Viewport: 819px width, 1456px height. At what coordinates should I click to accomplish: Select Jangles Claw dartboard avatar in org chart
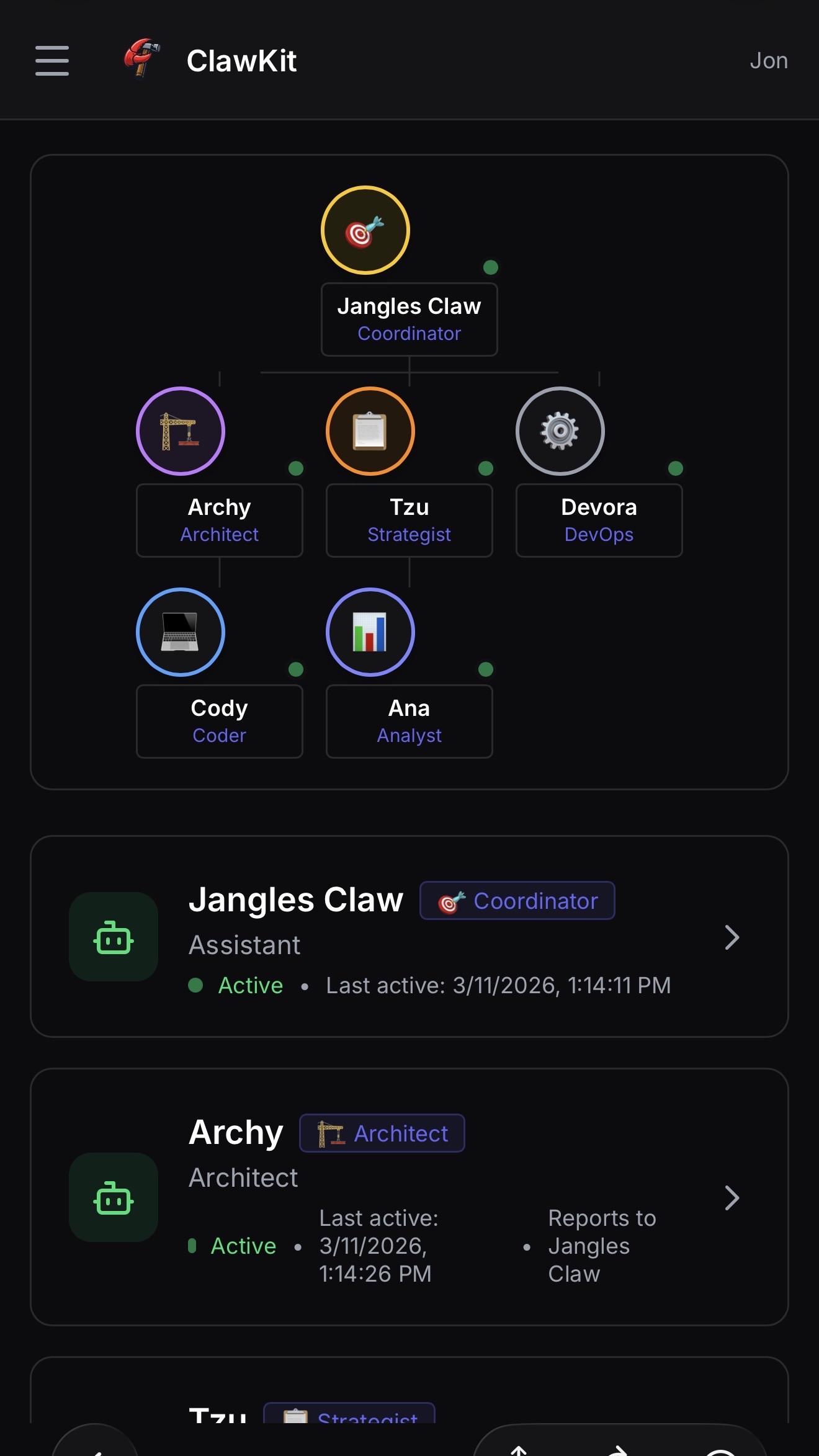point(365,230)
